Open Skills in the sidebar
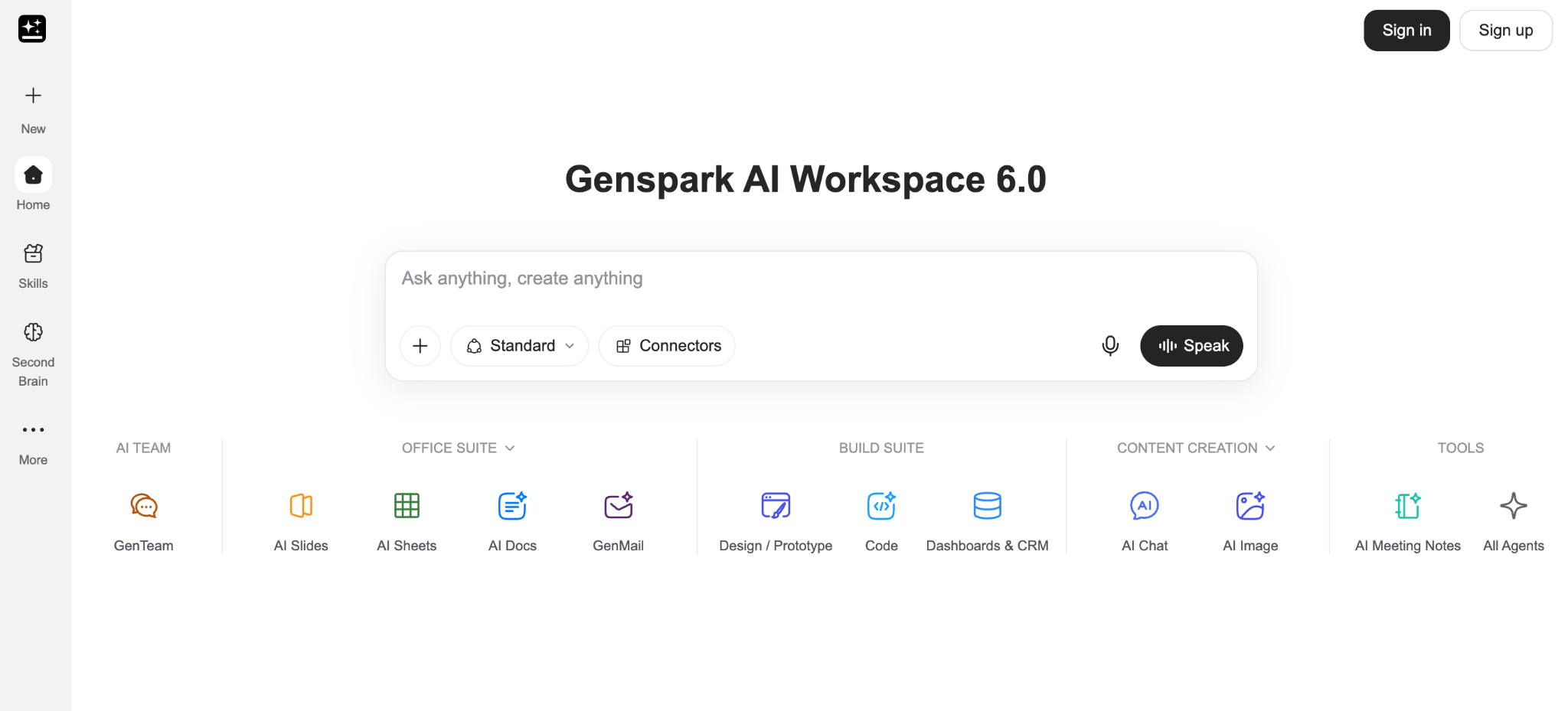 [x=33, y=266]
